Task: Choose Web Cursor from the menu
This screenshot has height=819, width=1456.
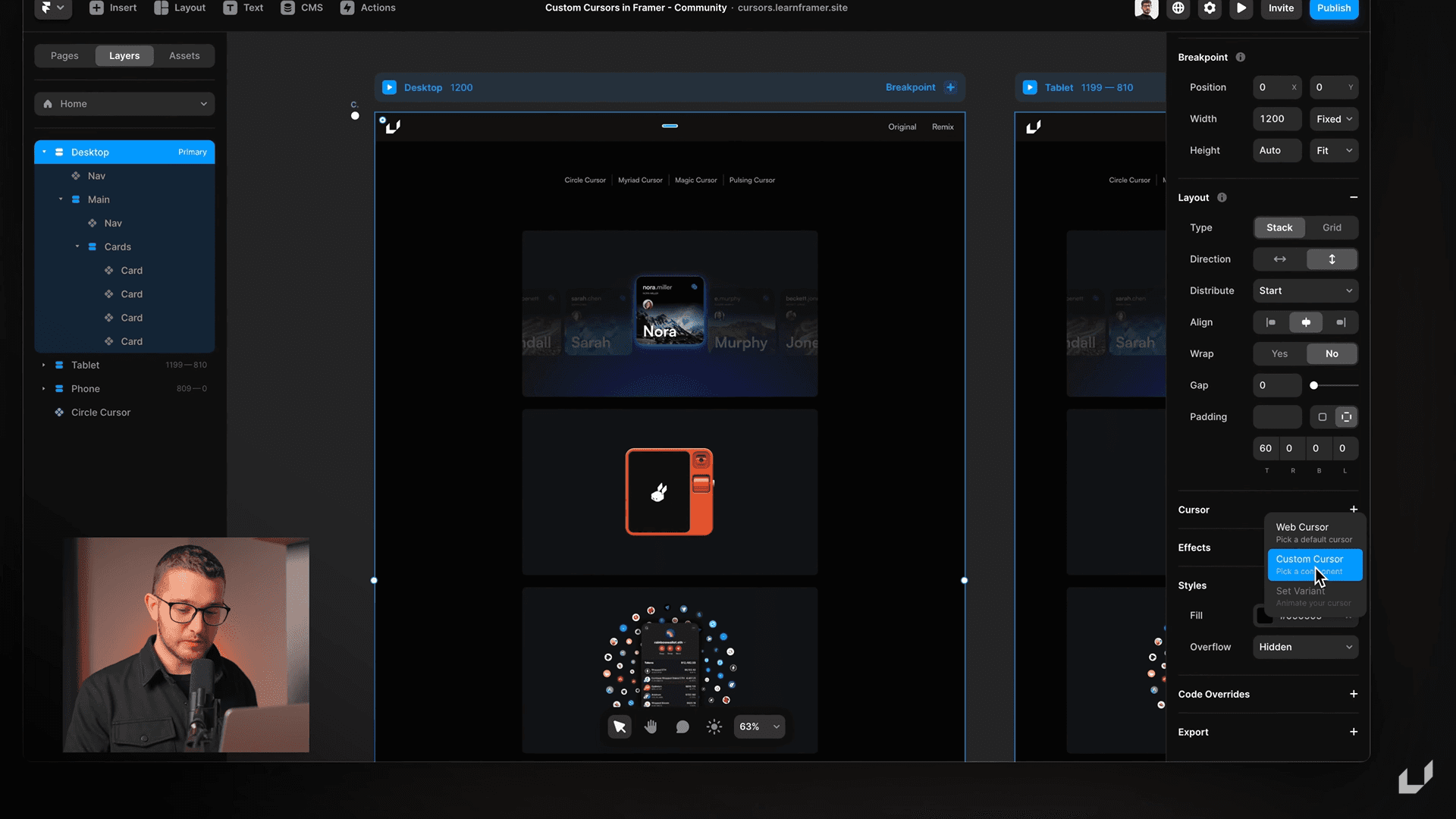Action: click(x=1315, y=533)
